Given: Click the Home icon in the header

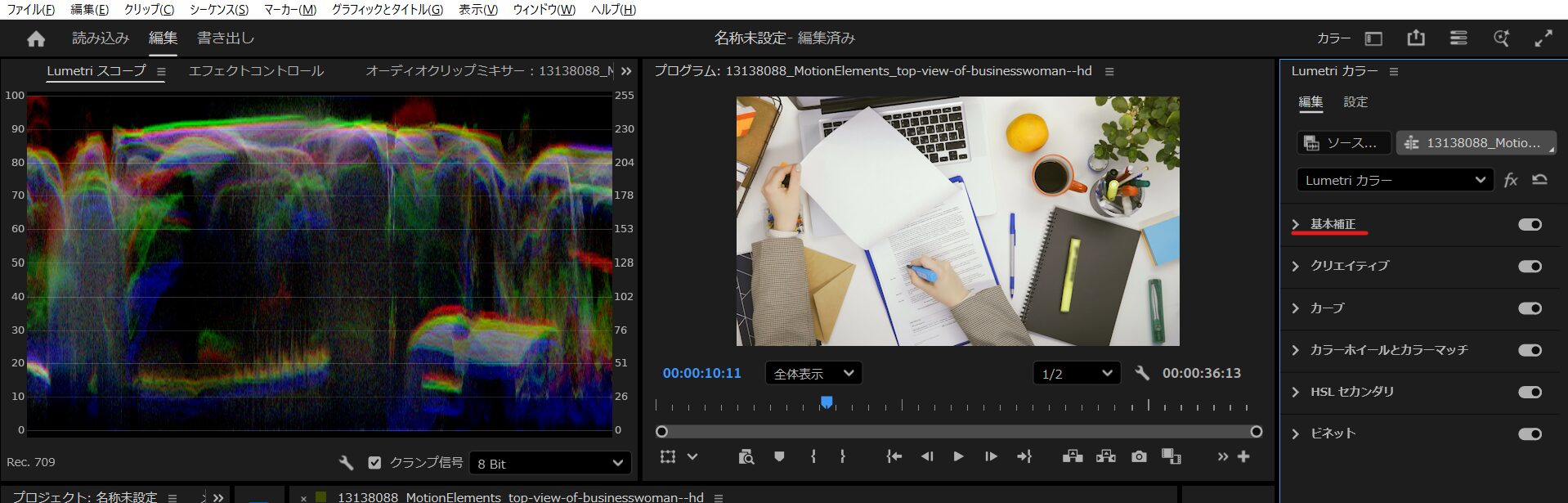Looking at the screenshot, I should pos(36,38).
